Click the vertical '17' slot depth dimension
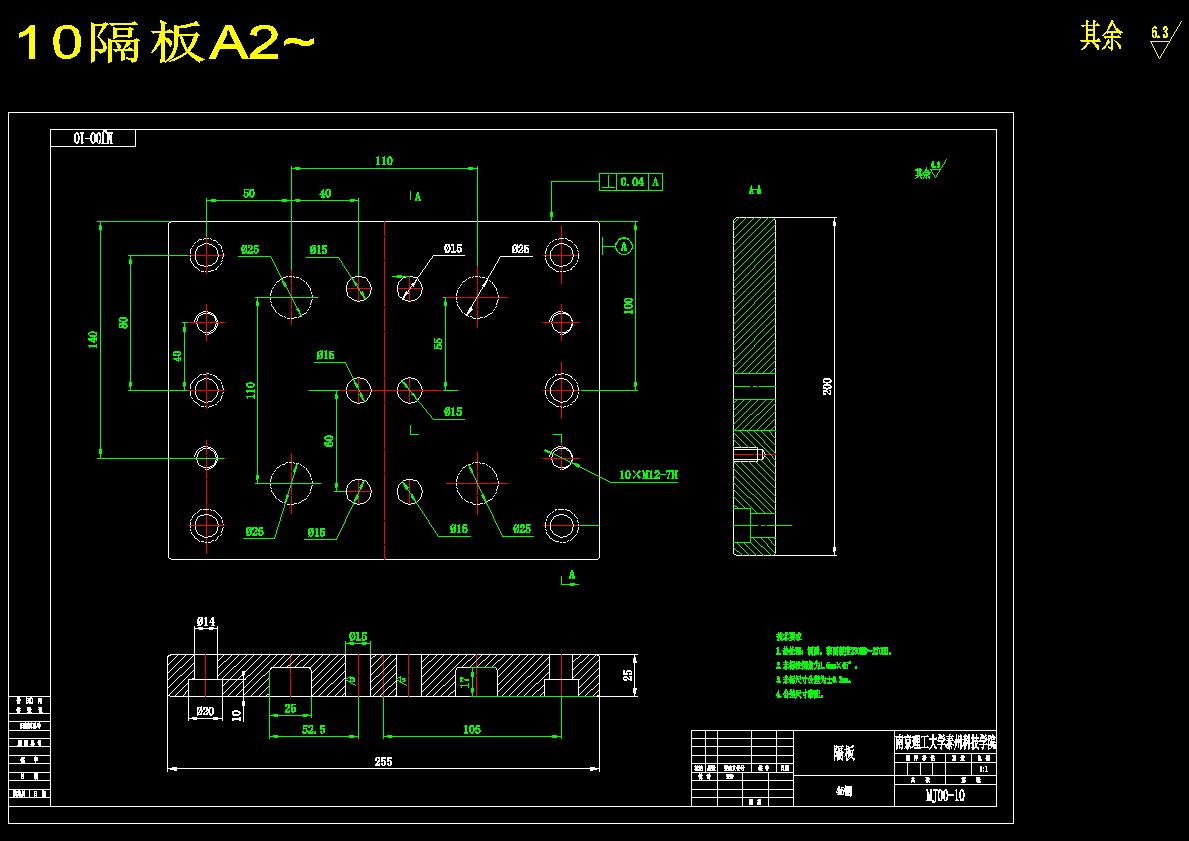Screen dimensions: 1189x841 click(466, 683)
